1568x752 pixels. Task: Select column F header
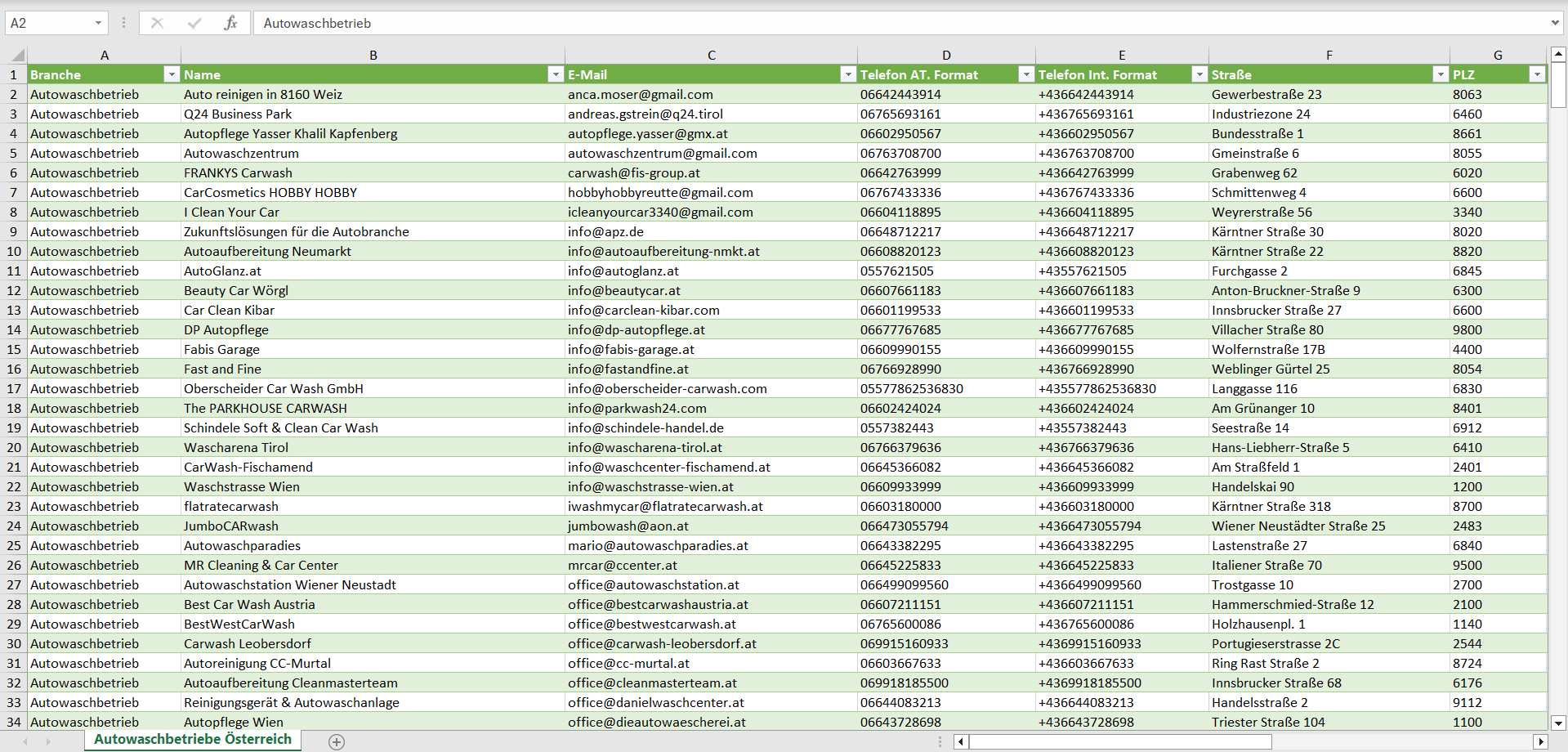1329,55
